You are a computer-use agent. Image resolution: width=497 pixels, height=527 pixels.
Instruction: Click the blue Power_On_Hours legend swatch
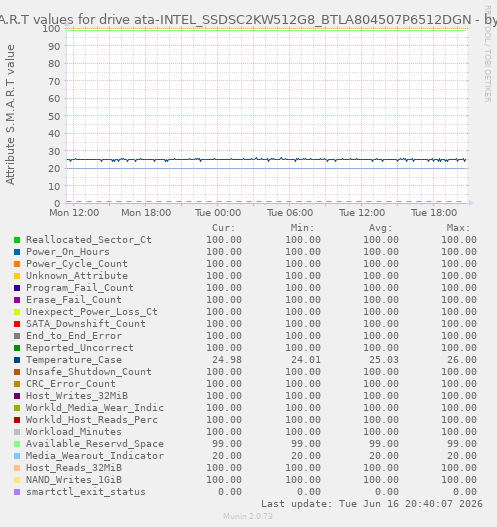(x=17, y=252)
